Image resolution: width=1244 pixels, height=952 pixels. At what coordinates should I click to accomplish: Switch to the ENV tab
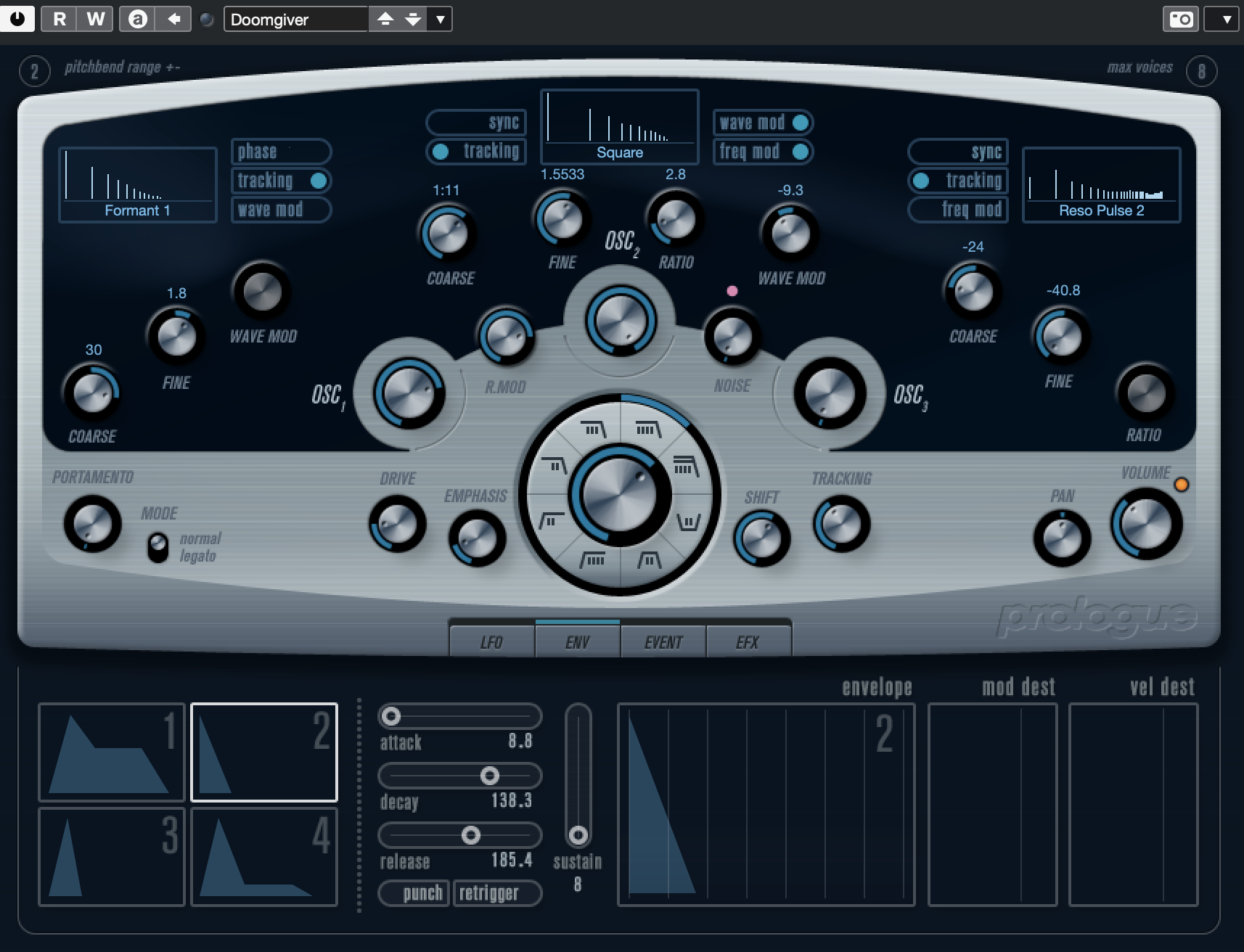tap(578, 642)
